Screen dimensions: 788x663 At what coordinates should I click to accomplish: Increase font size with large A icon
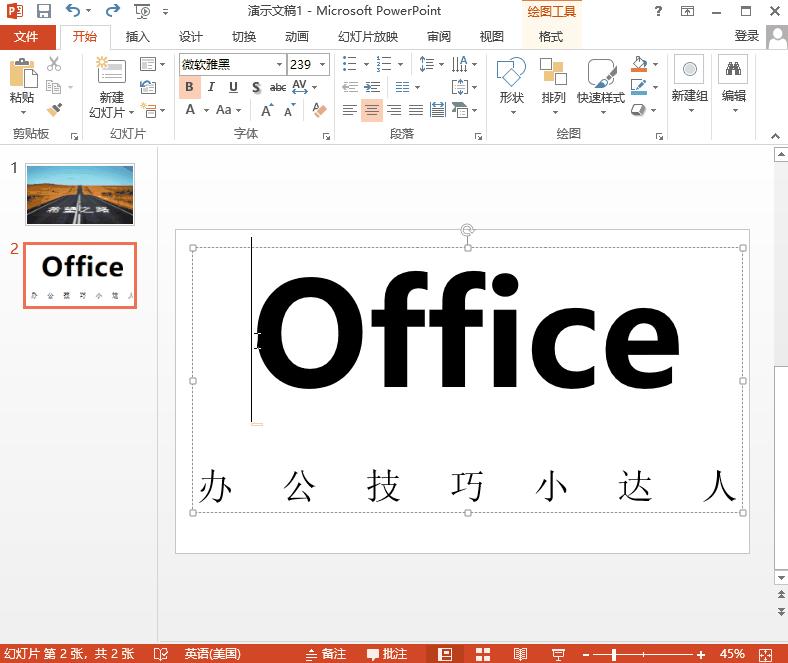coord(267,110)
